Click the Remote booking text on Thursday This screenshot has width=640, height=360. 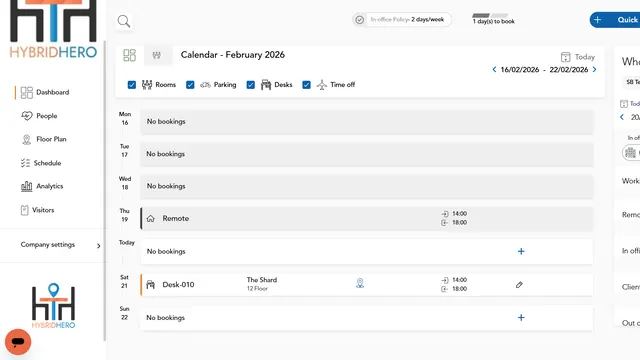pyautogui.click(x=176, y=218)
